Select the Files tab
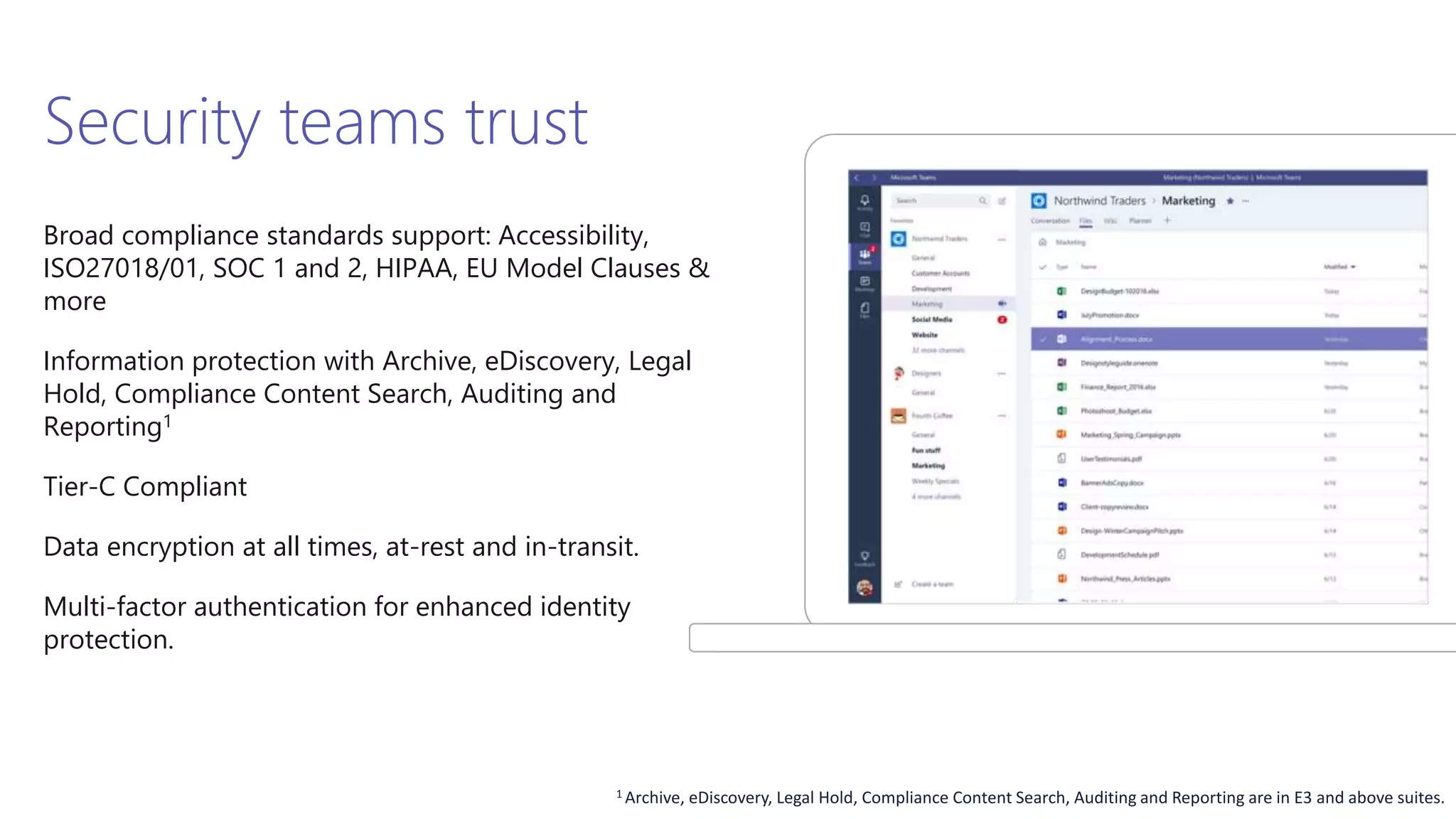1456x819 pixels. [x=1086, y=221]
